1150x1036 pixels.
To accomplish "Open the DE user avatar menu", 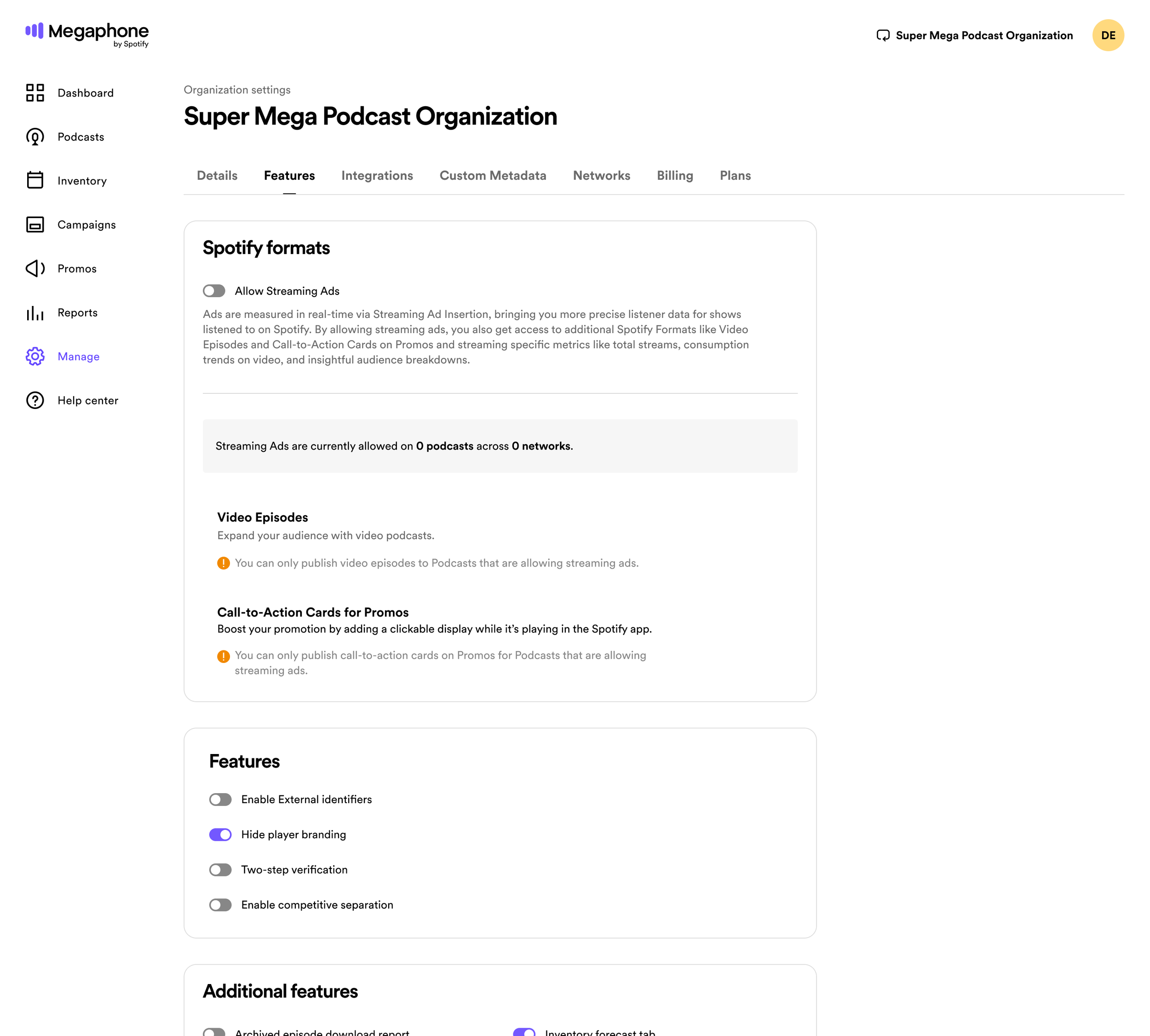I will 1107,35.
